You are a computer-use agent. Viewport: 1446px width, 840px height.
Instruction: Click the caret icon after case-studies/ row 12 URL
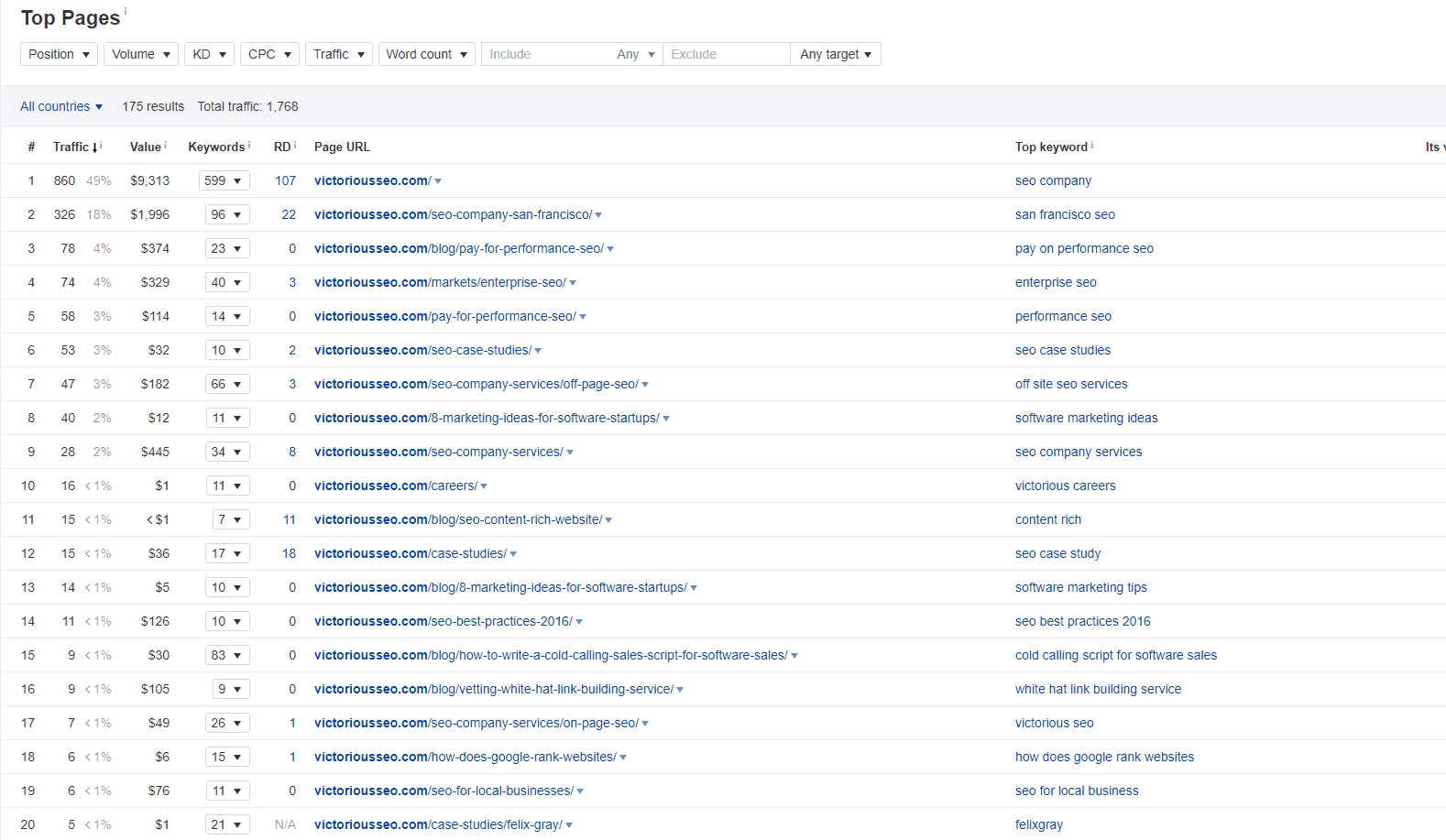click(x=513, y=554)
